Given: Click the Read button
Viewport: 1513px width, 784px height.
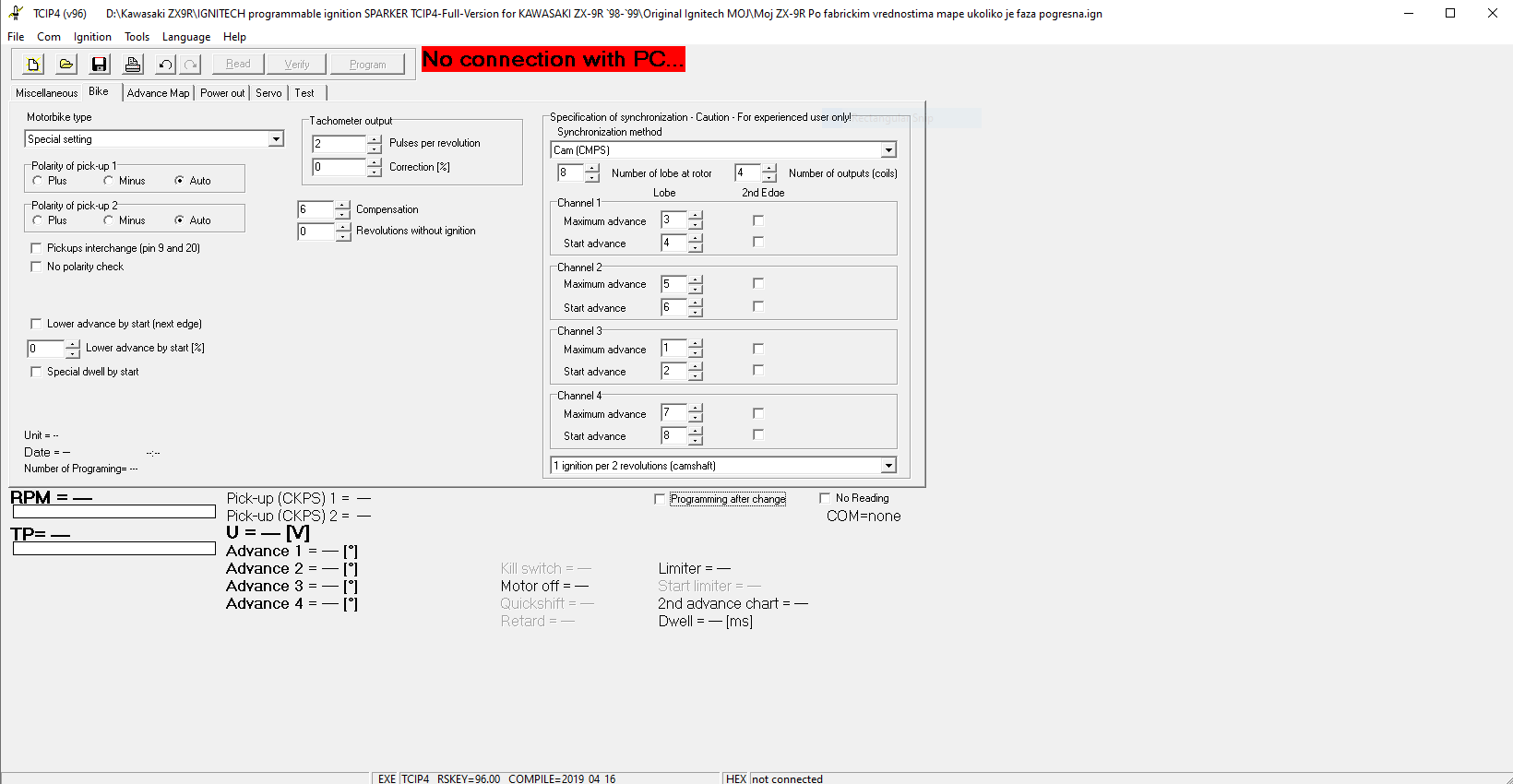Looking at the screenshot, I should coord(238,65).
